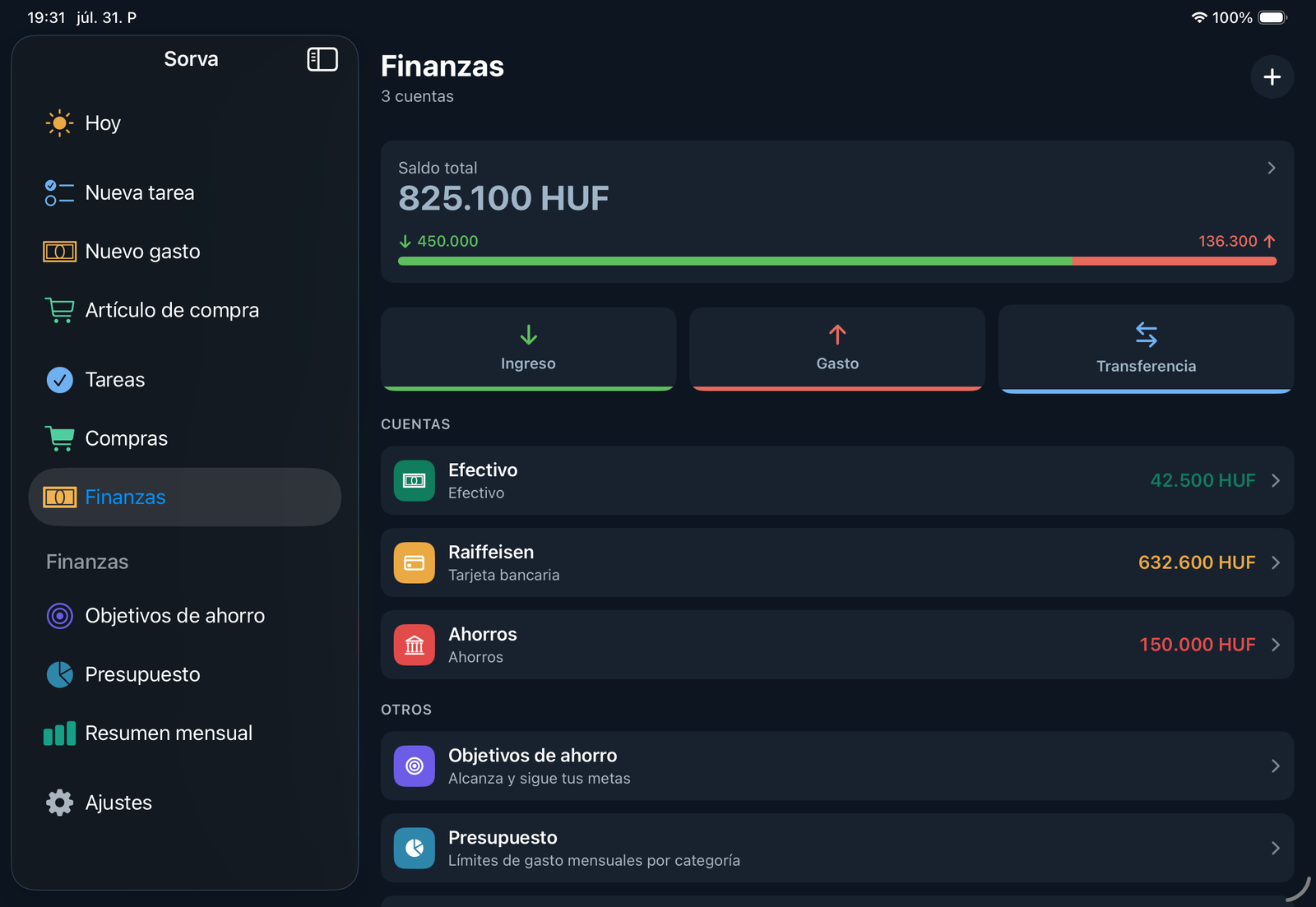Image resolution: width=1316 pixels, height=907 pixels.
Task: Open Ajustes settings label
Action: pyautogui.click(x=118, y=803)
